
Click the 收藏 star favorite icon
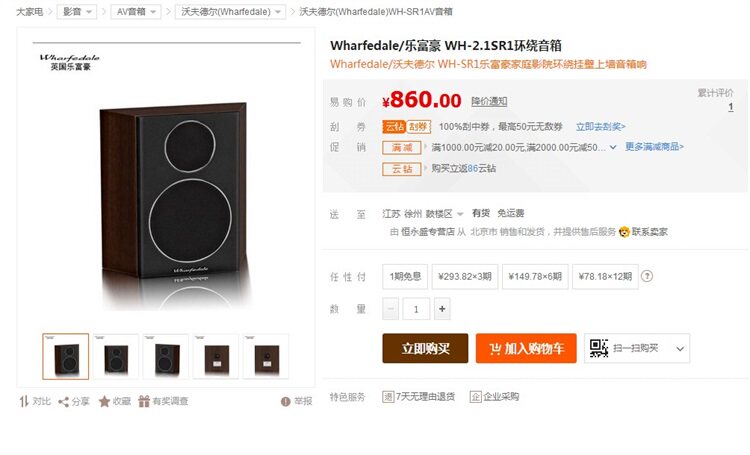tap(104, 401)
